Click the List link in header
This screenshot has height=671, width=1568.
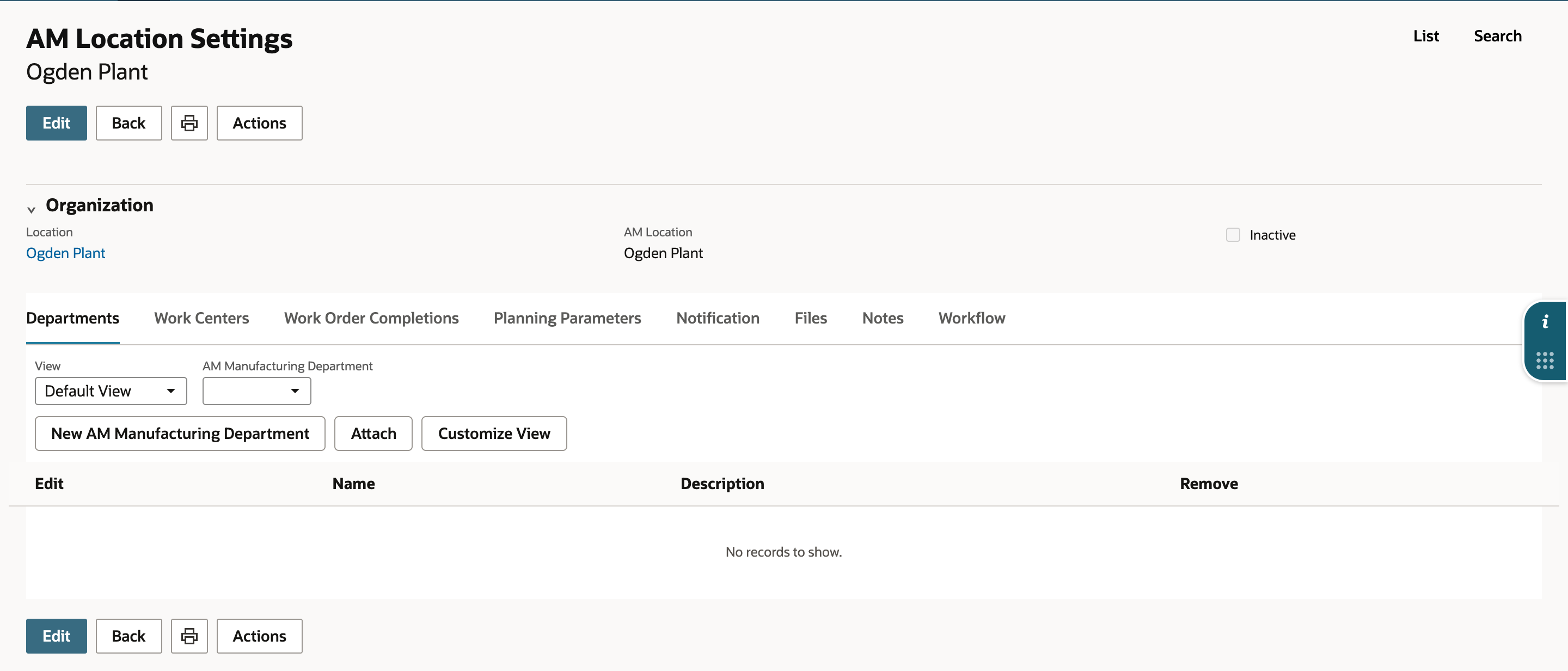point(1425,36)
